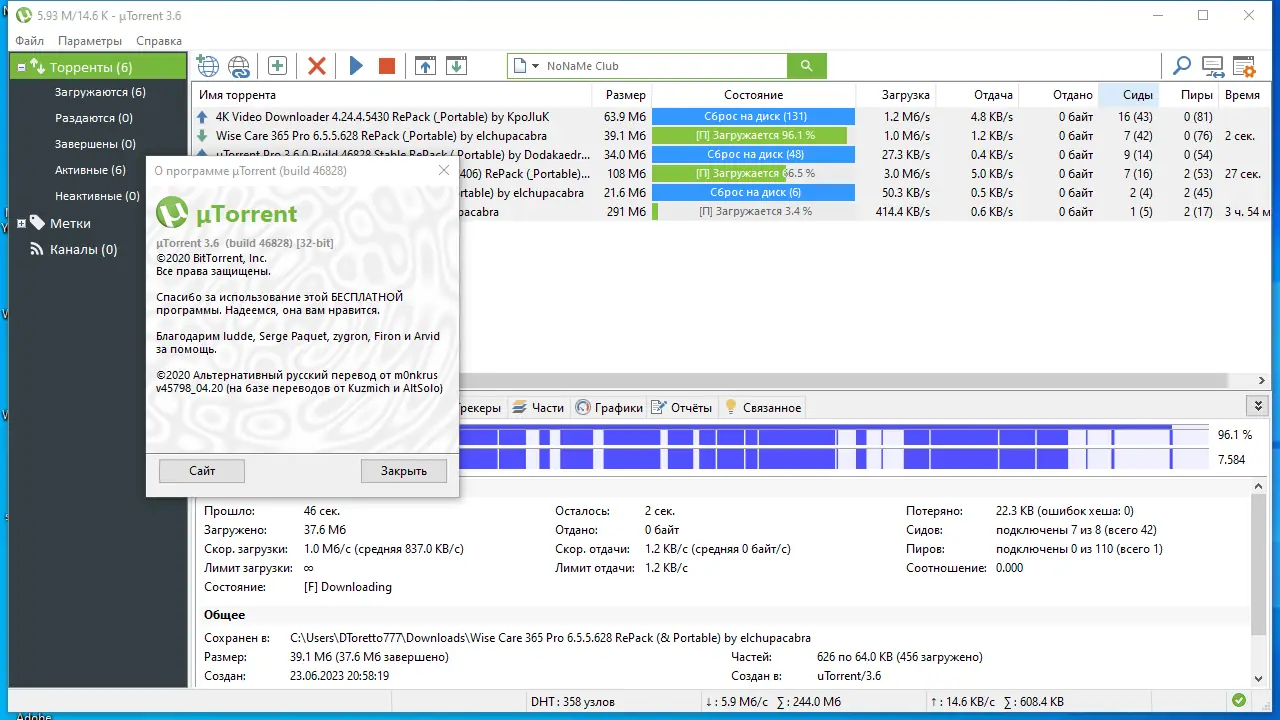Screen dimensions: 1280x720
Task: Click the green search button
Action: [x=806, y=66]
